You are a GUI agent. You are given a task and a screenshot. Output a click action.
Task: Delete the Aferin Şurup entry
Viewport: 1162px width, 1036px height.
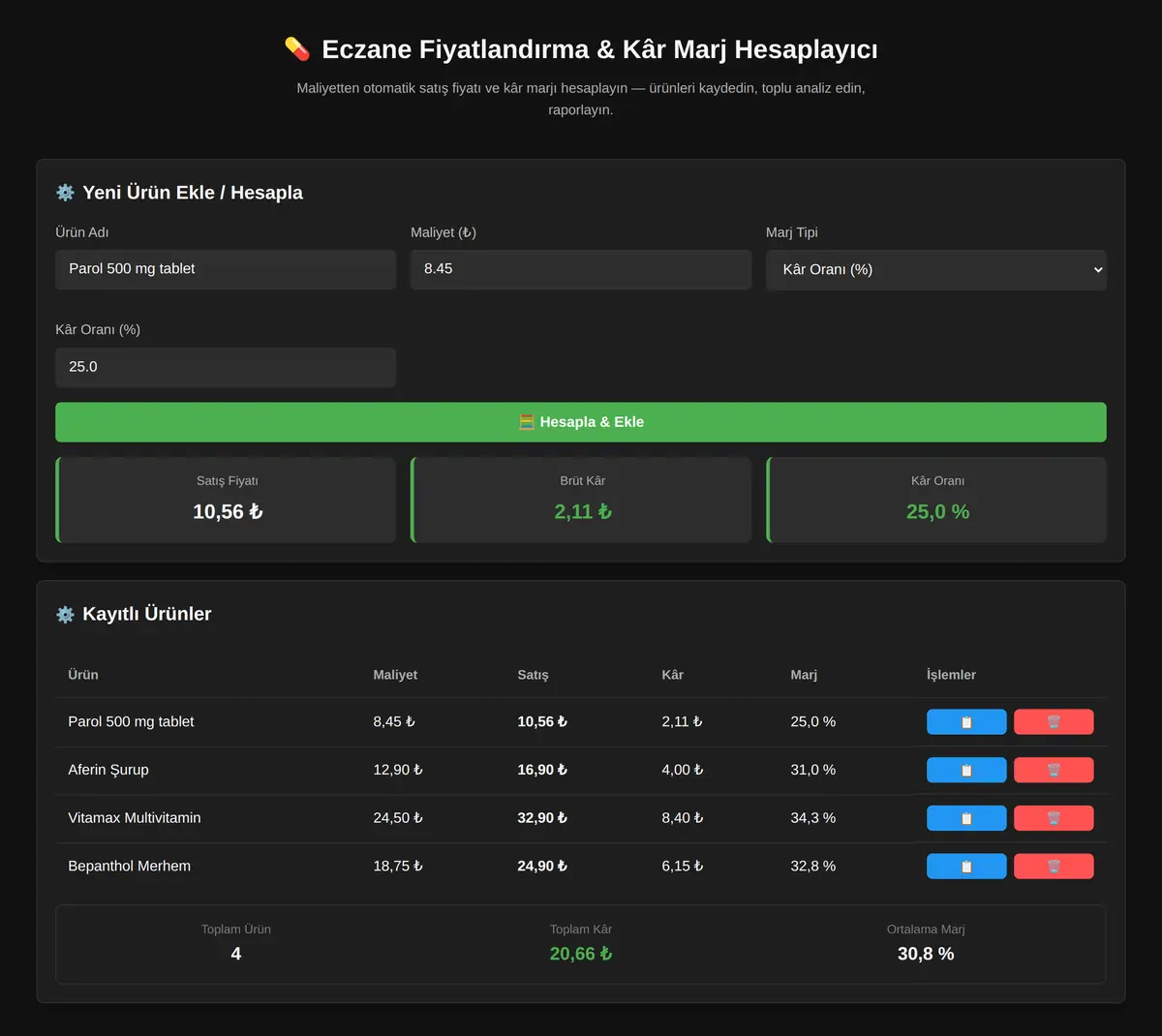click(1054, 770)
